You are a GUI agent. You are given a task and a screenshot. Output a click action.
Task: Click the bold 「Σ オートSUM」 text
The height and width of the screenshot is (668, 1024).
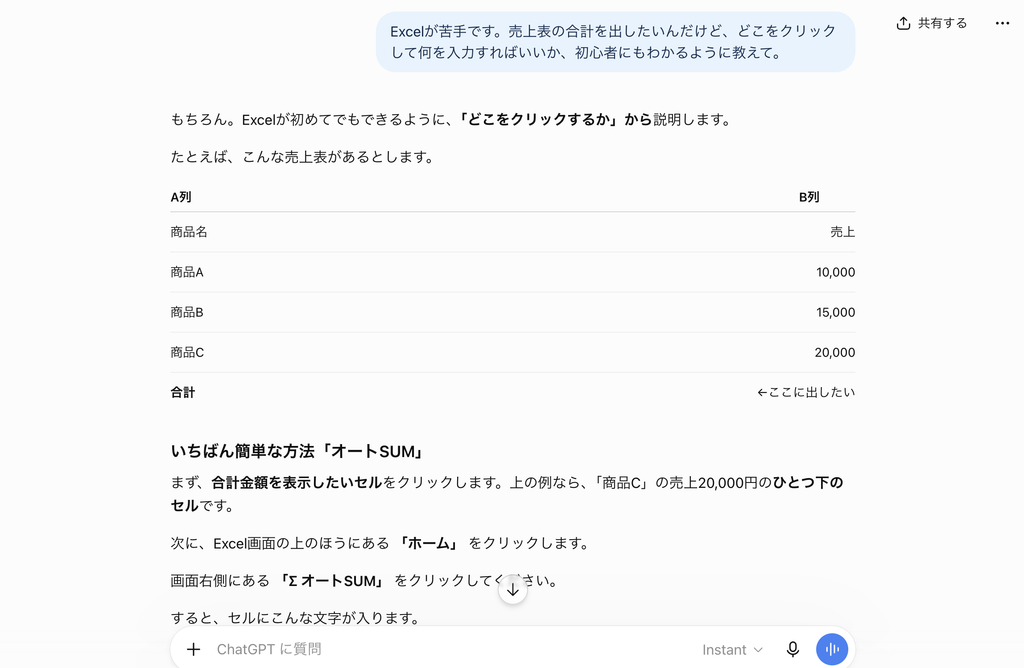[x=331, y=581]
